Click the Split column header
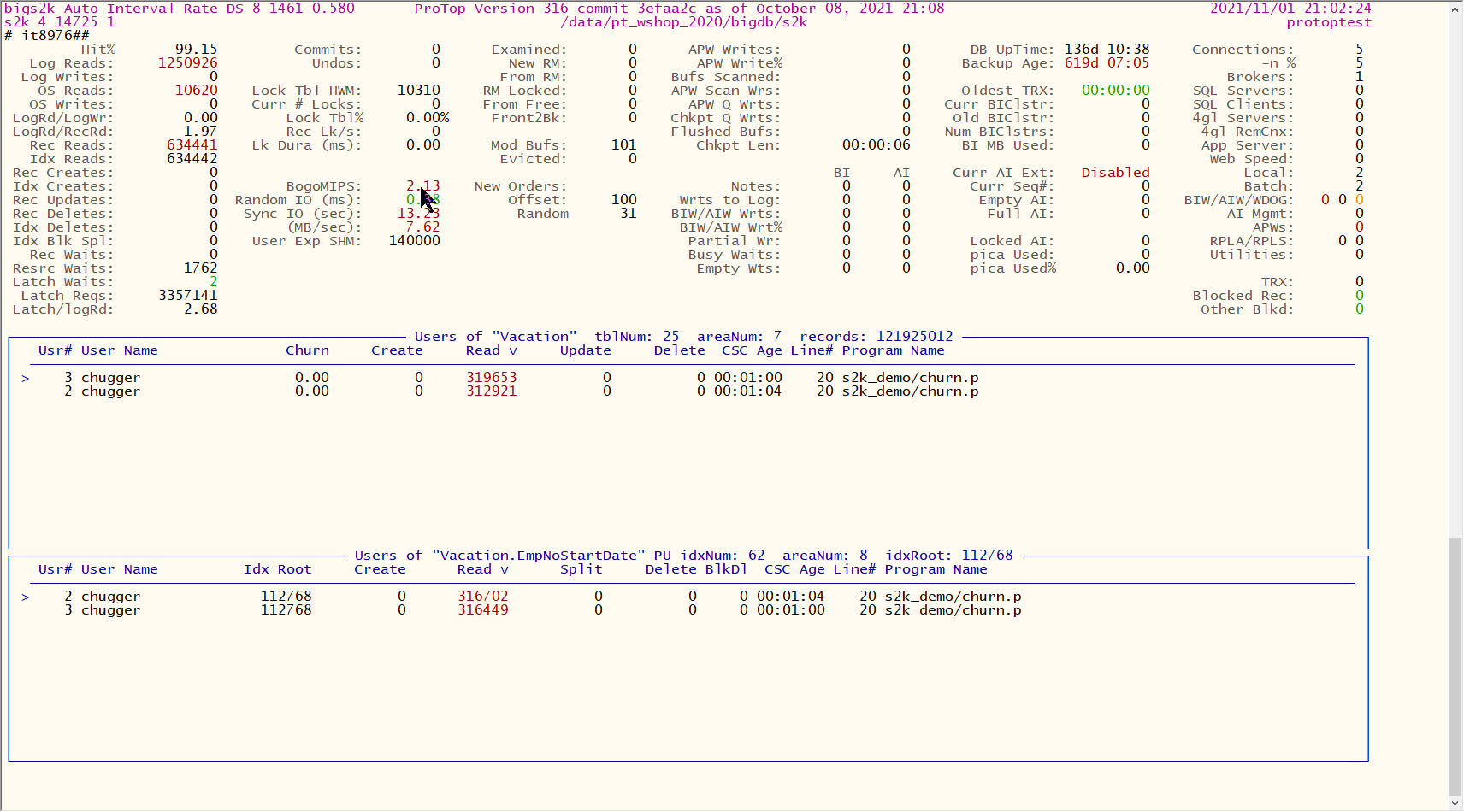 click(581, 569)
